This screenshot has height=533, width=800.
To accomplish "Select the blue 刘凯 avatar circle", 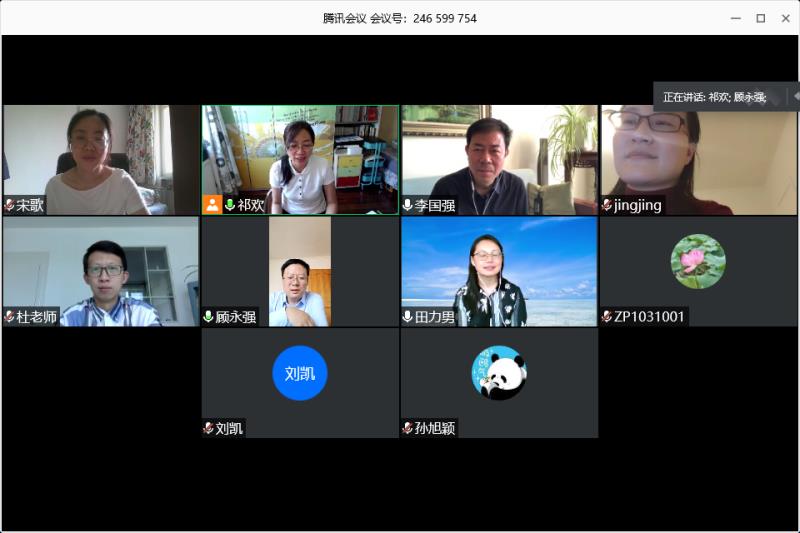I will pyautogui.click(x=300, y=373).
